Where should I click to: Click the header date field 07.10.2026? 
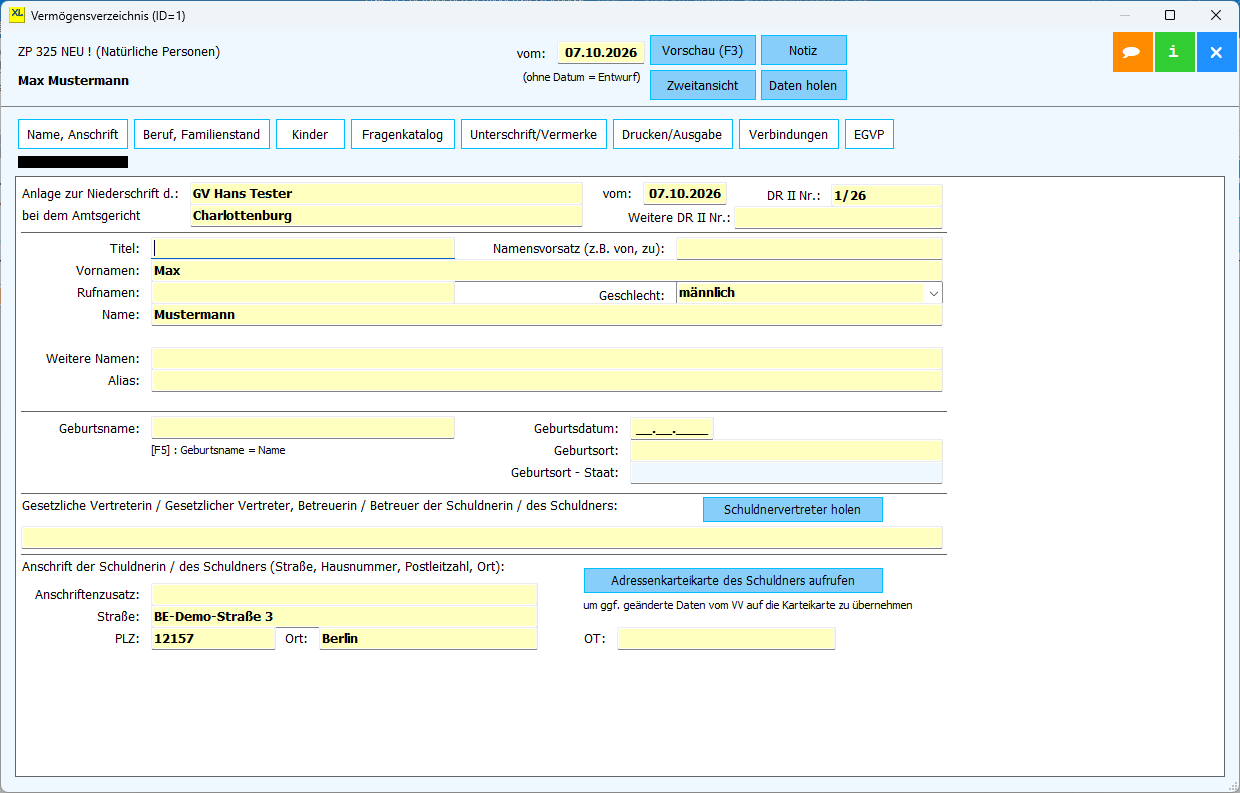click(x=601, y=53)
